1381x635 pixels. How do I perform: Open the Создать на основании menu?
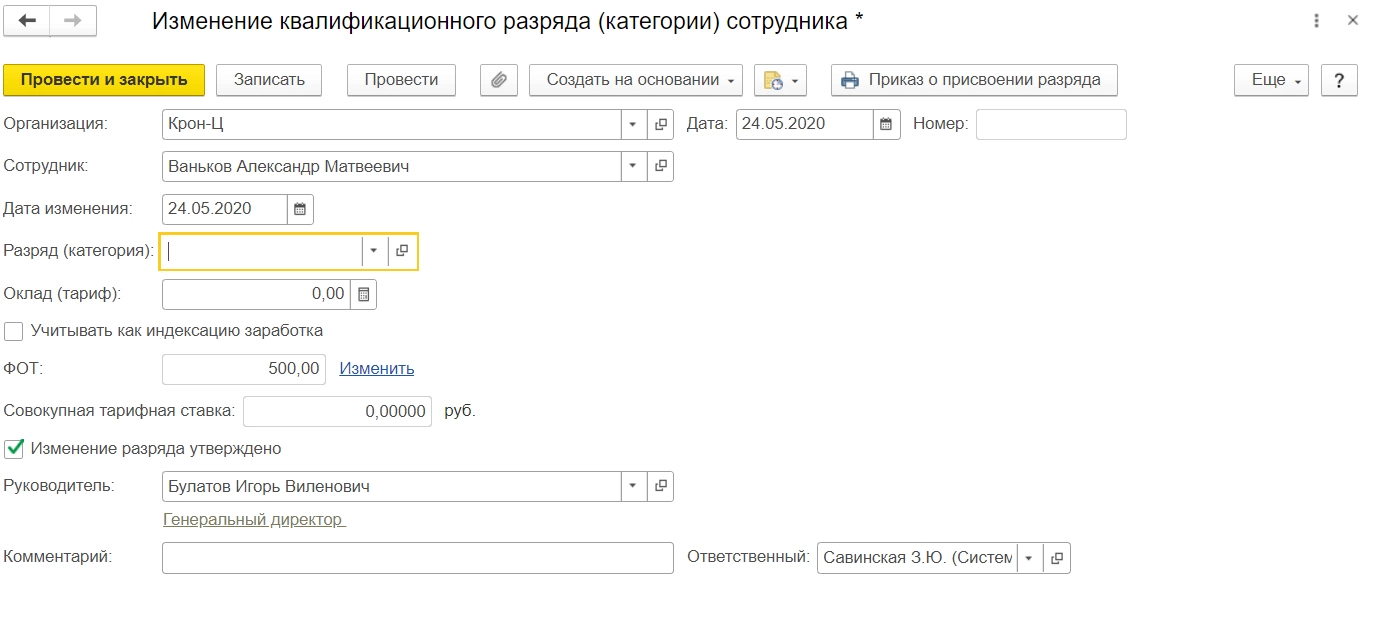pyautogui.click(x=635, y=80)
